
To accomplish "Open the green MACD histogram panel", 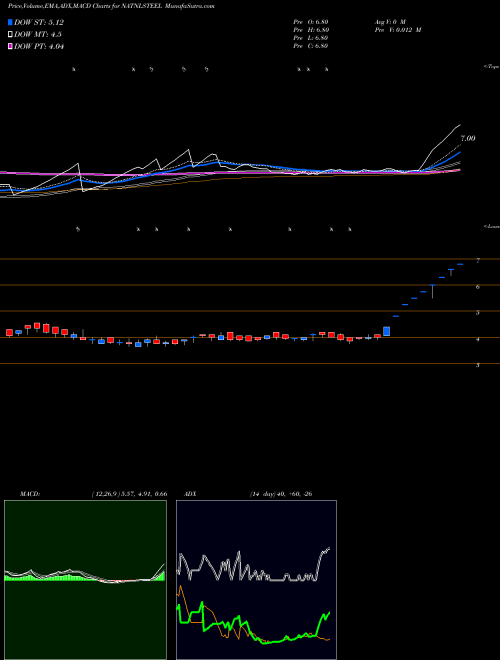I will coord(85,580).
